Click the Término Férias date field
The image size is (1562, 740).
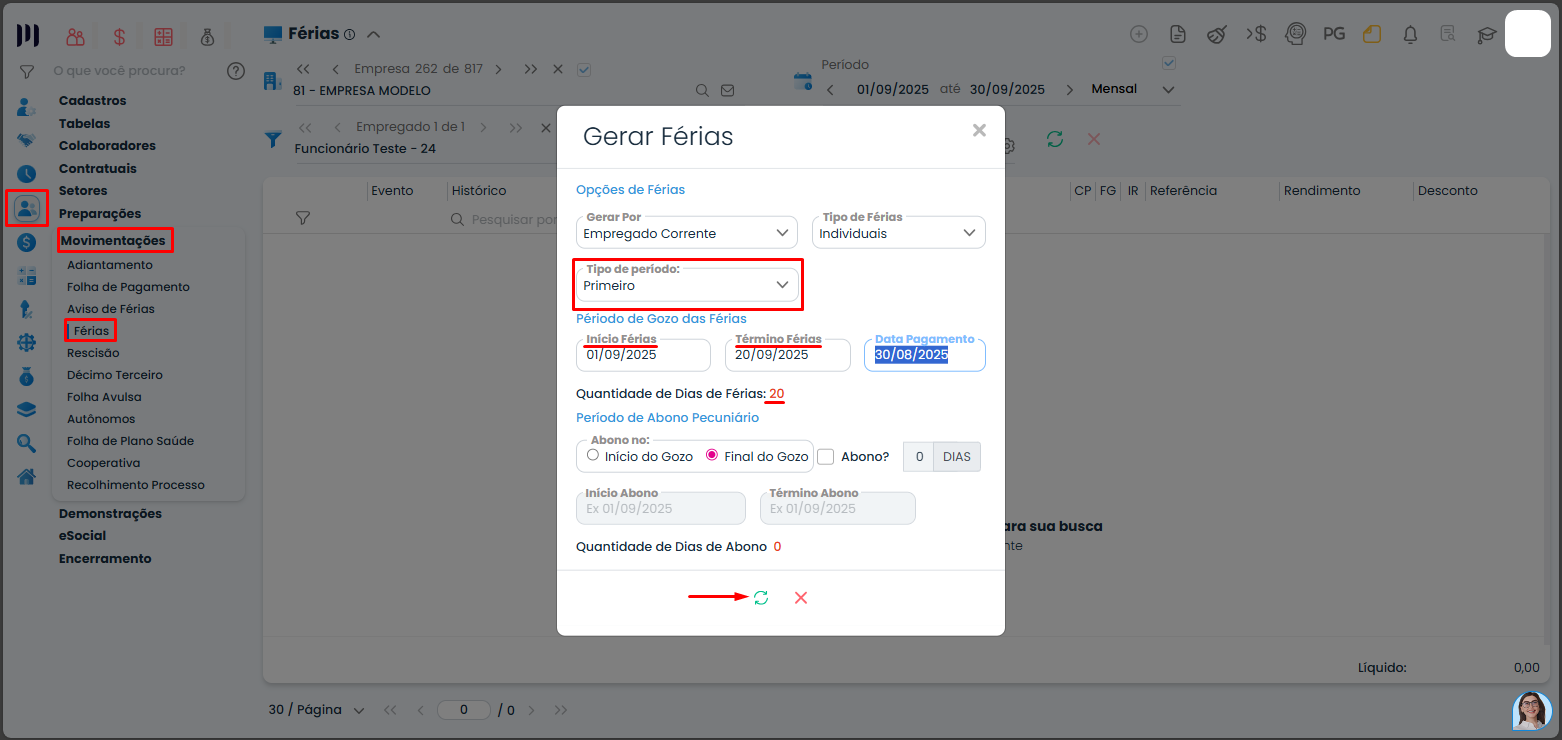788,355
